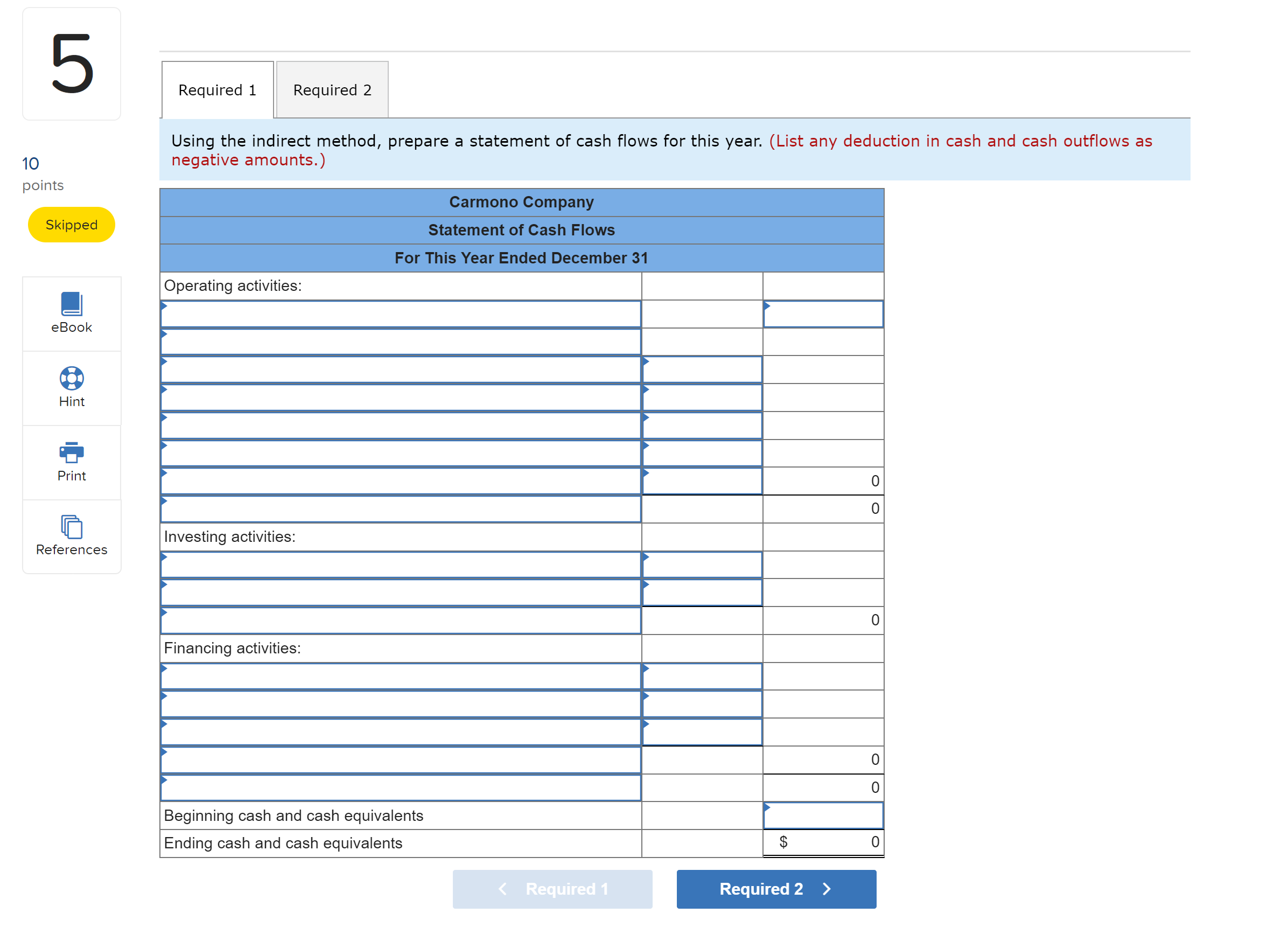
Task: Click Beginning cash and cash equivalents amount field
Action: 823,816
